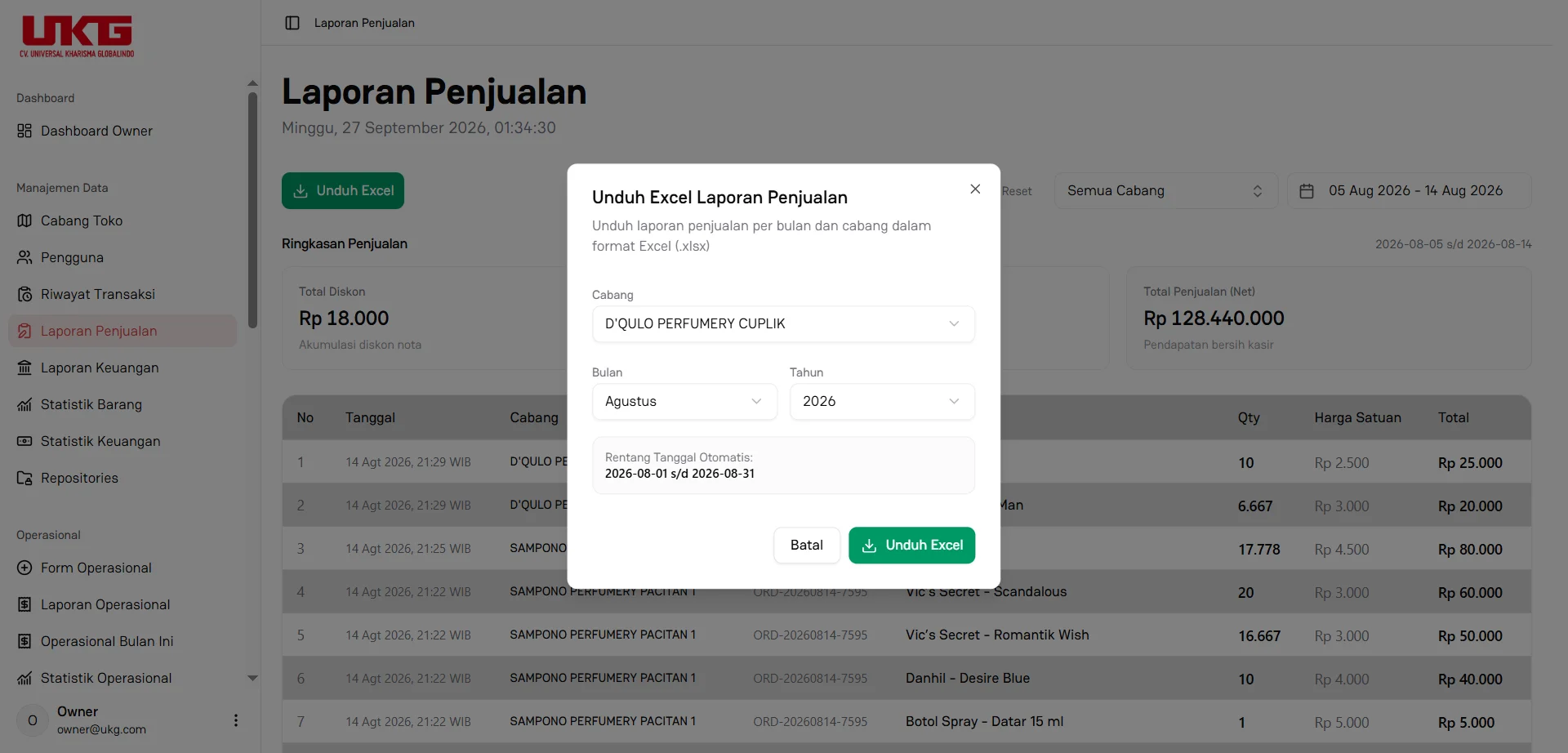The width and height of the screenshot is (1568, 753).
Task: Click the Unduh Excel button on the page
Action: pos(343,190)
